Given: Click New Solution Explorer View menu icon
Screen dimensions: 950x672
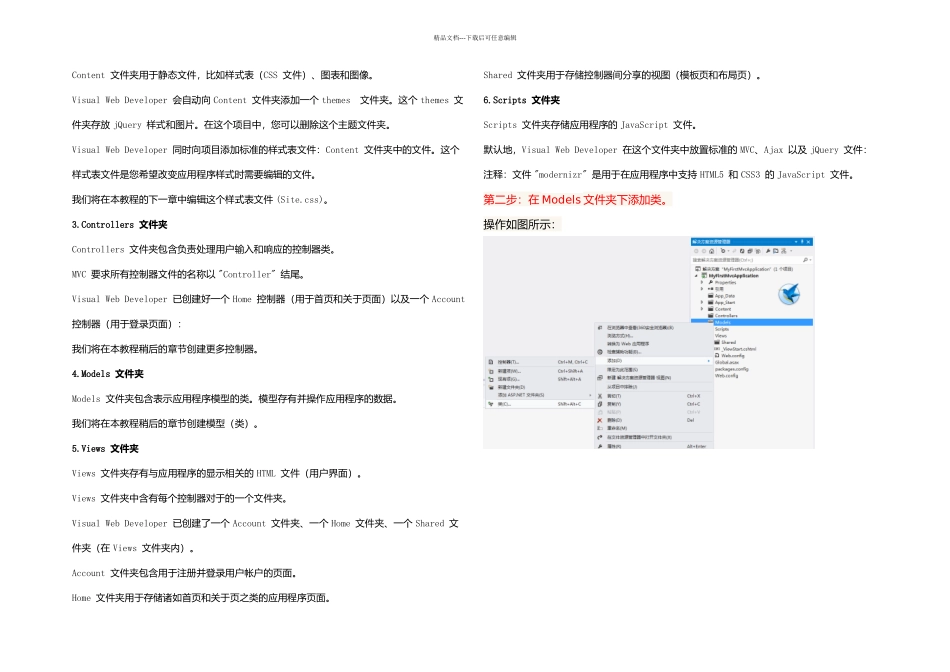Looking at the screenshot, I should click(x=600, y=378).
